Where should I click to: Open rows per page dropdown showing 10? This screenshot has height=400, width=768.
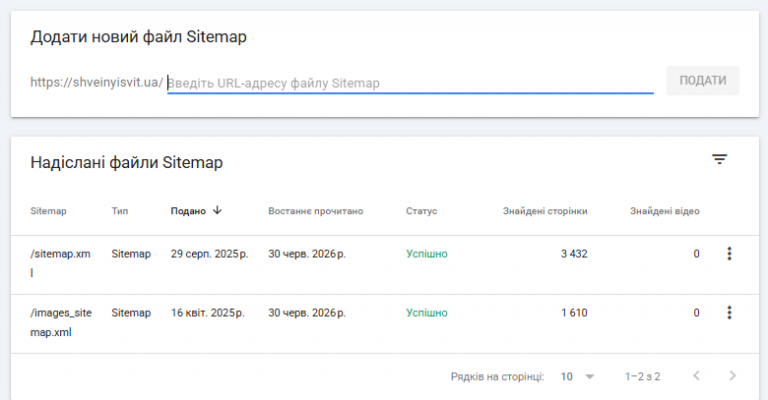[577, 376]
